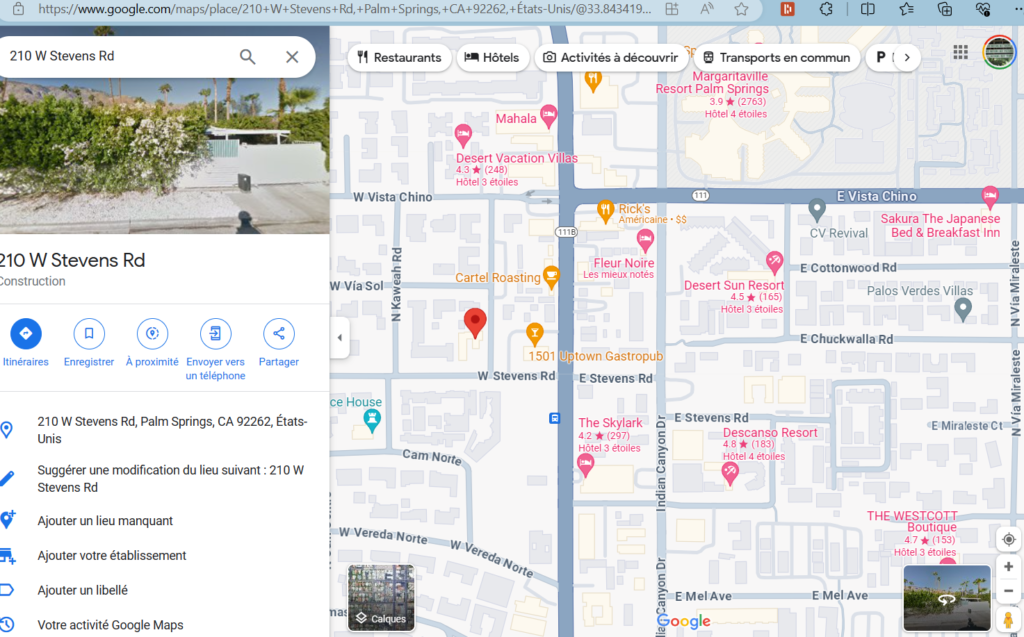
Task: Open read aloud icon in address bar
Action: [706, 9]
